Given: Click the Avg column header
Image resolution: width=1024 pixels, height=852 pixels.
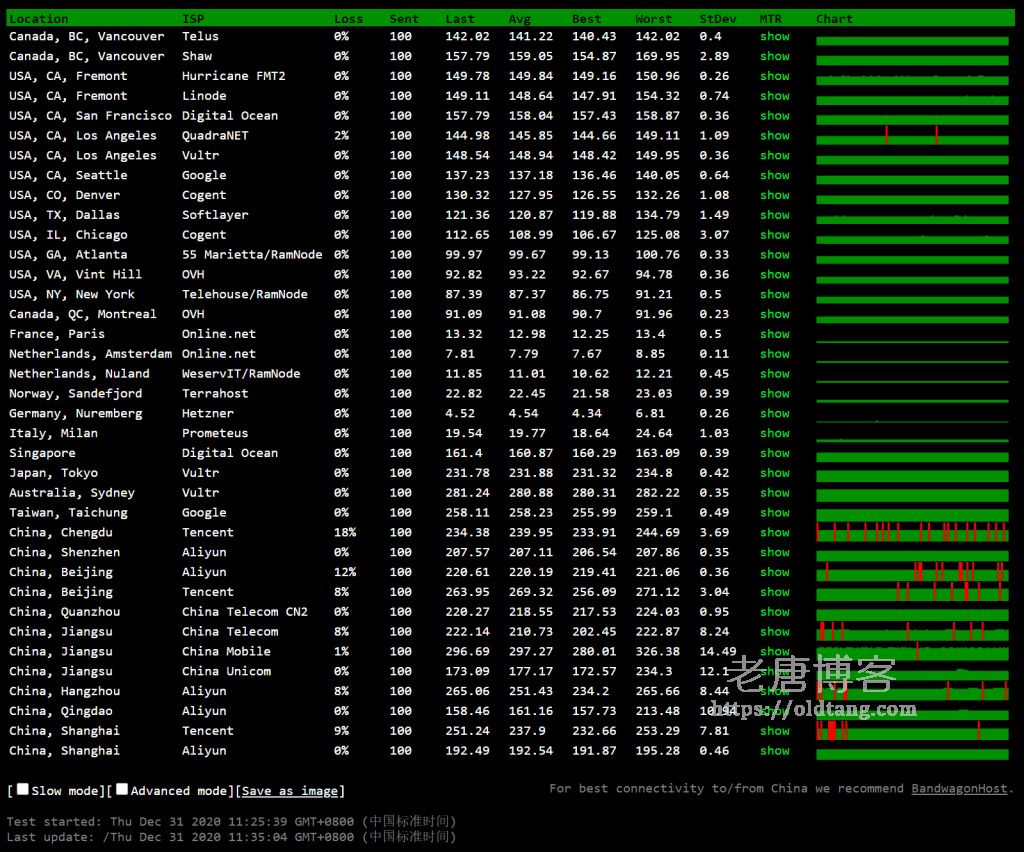Looking at the screenshot, I should (519, 19).
